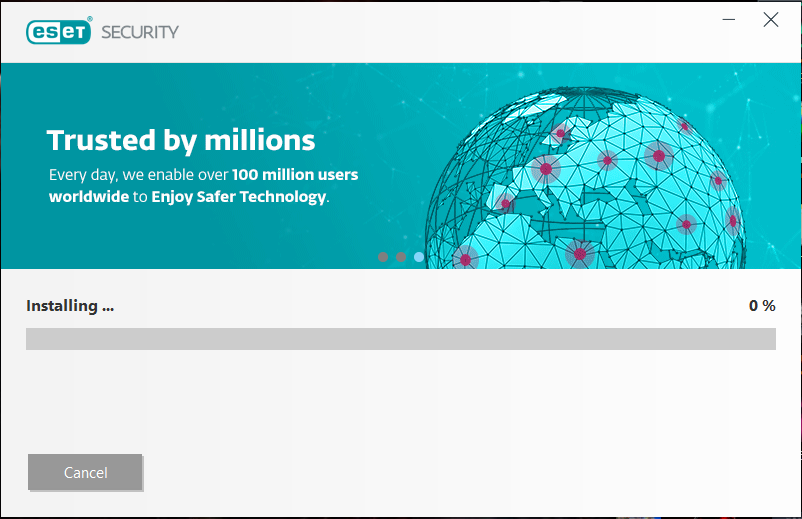Cancel the installation
This screenshot has height=519, width=802.
(85, 472)
